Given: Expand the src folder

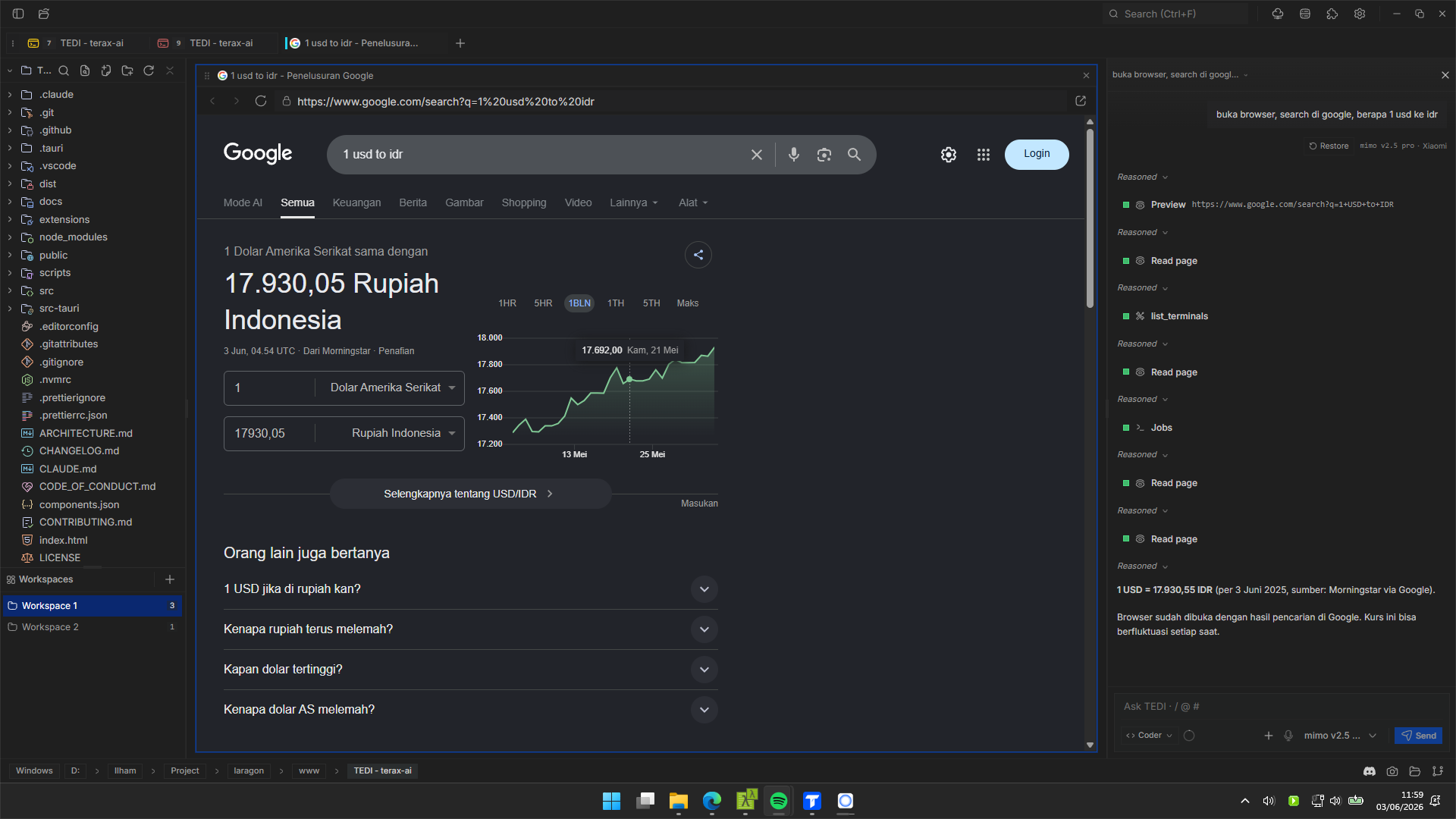Looking at the screenshot, I should 10,291.
